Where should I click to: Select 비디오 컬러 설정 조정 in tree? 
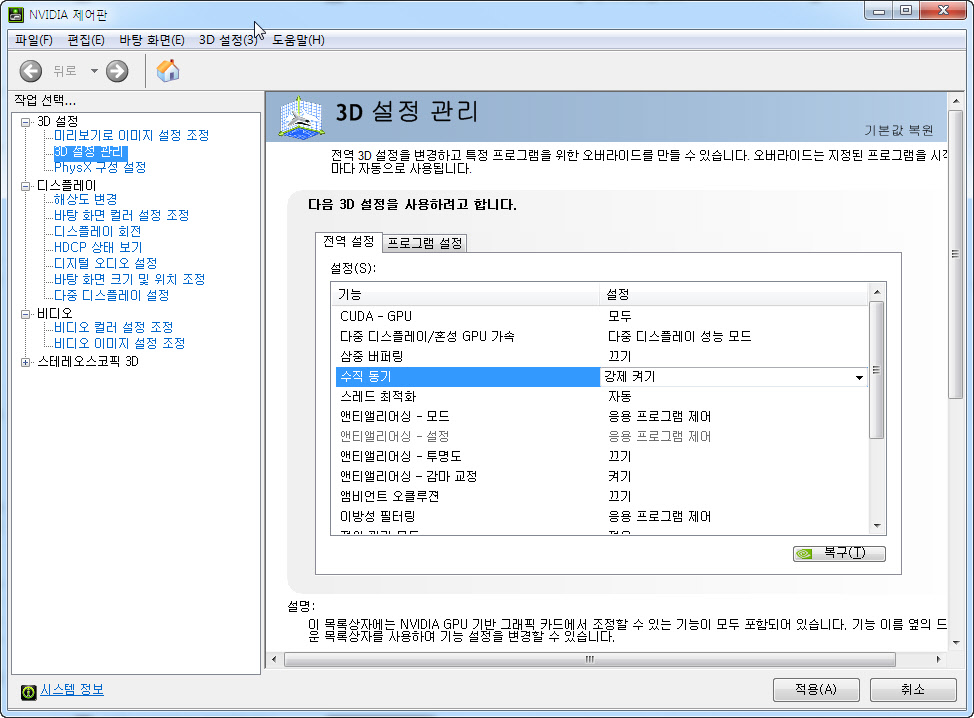[x=113, y=327]
